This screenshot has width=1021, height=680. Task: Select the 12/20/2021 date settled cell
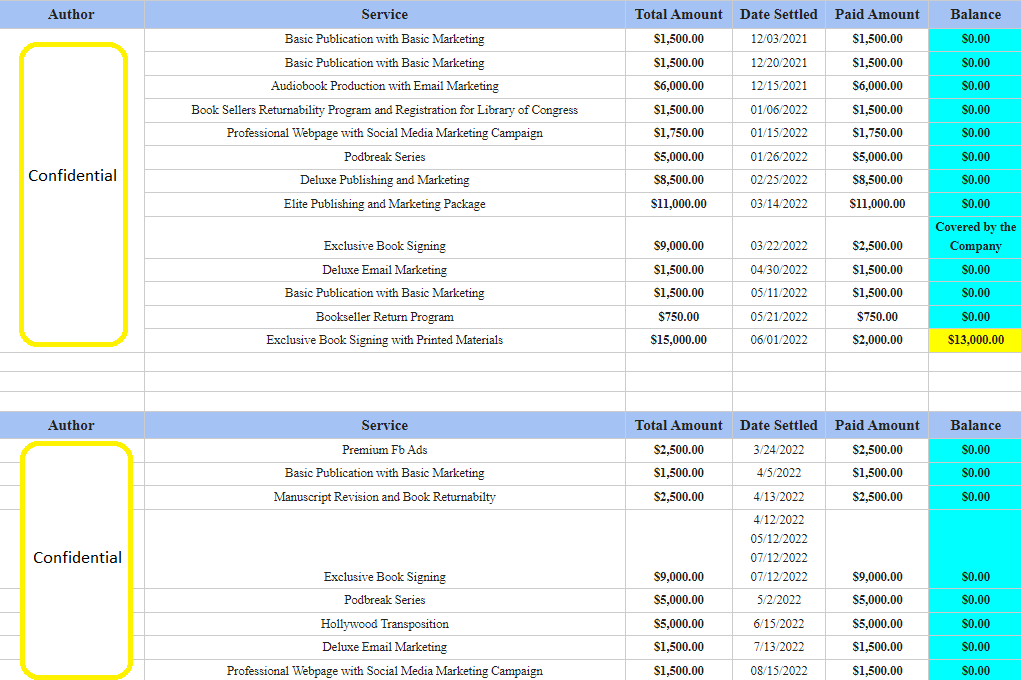tap(779, 63)
